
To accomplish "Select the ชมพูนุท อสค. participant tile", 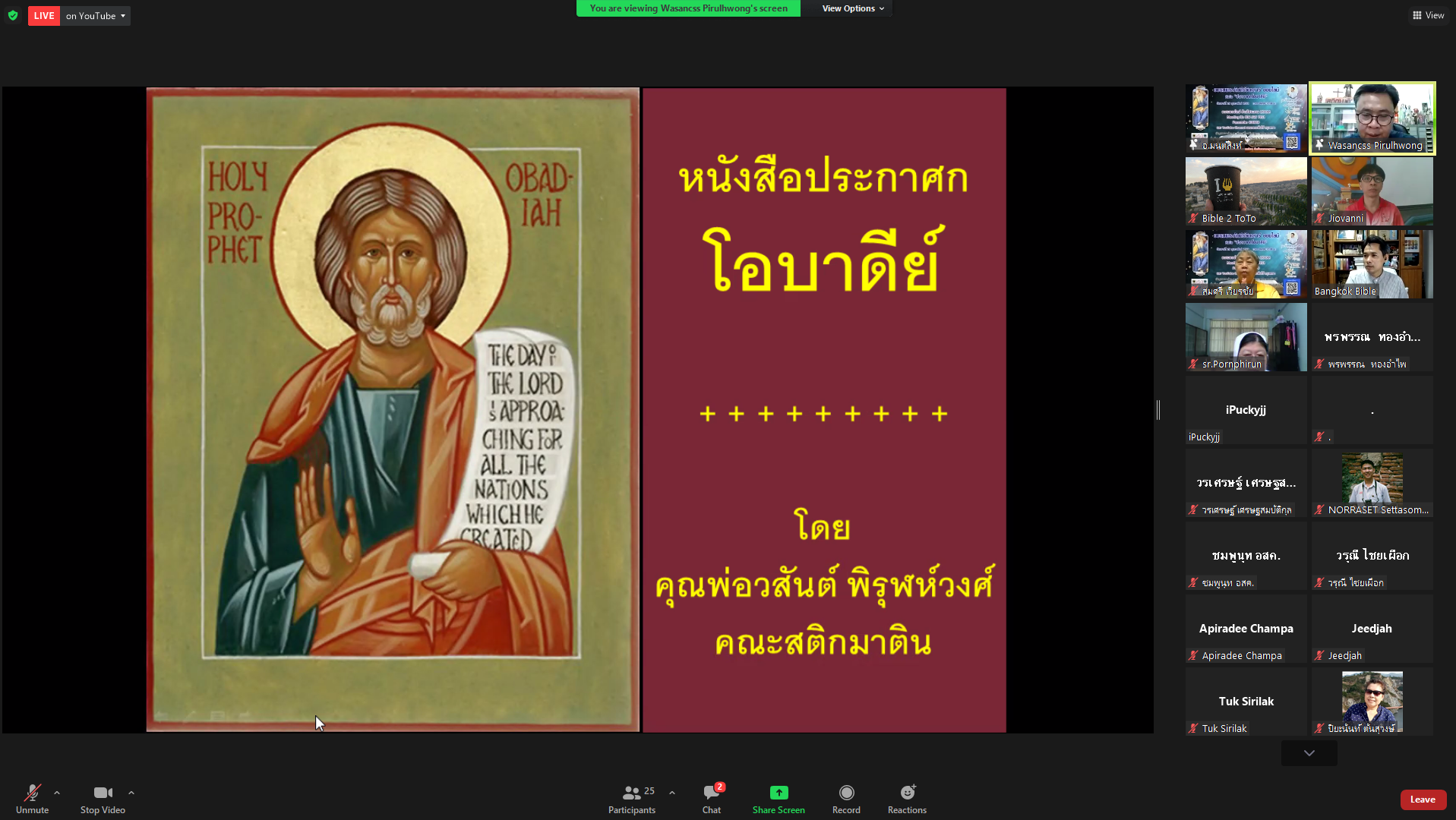I will click(x=1246, y=555).
